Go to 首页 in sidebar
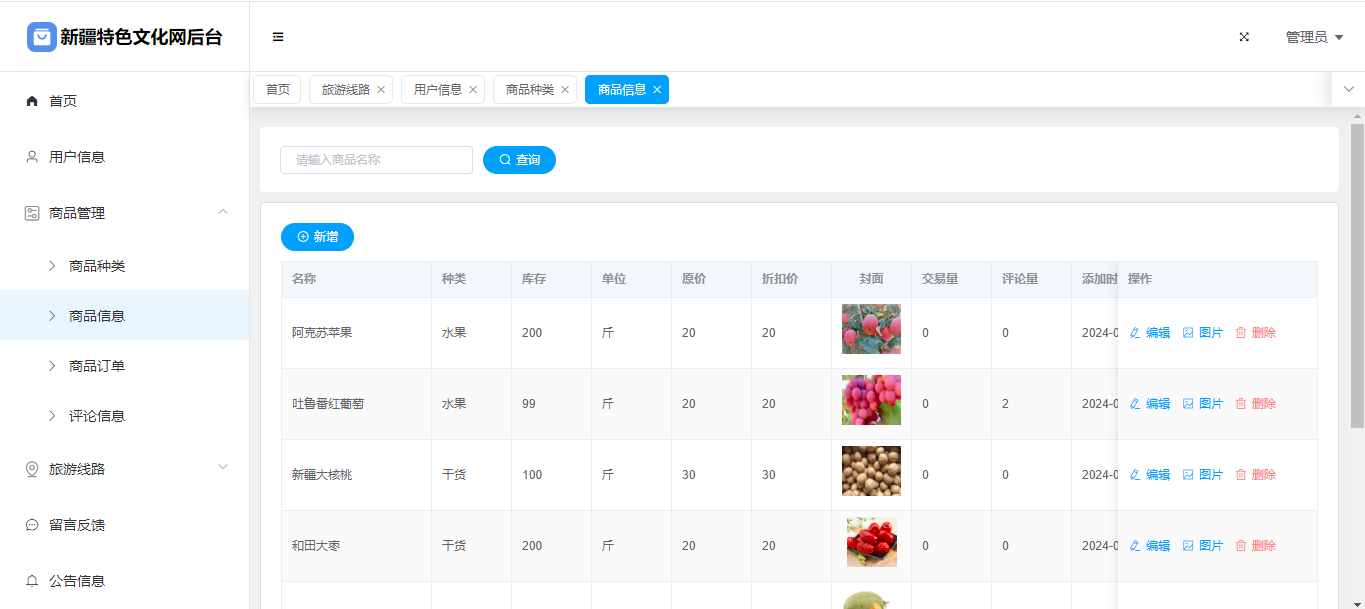The image size is (1365, 609). pyautogui.click(x=125, y=101)
